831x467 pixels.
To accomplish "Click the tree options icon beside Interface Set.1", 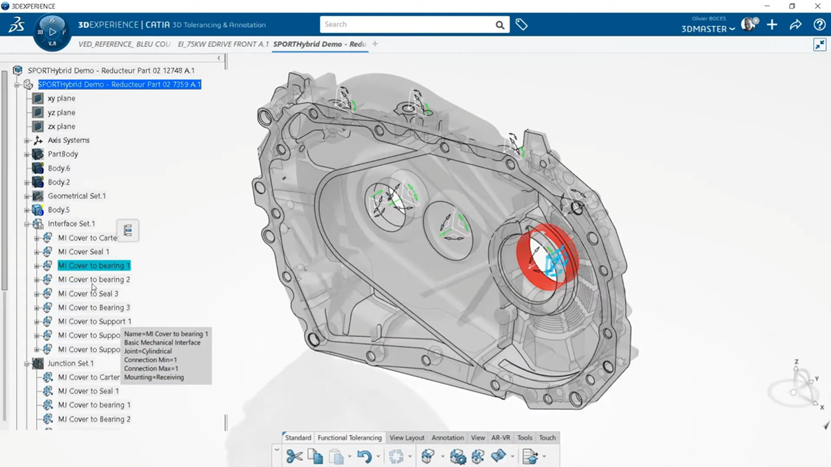I will (x=128, y=231).
